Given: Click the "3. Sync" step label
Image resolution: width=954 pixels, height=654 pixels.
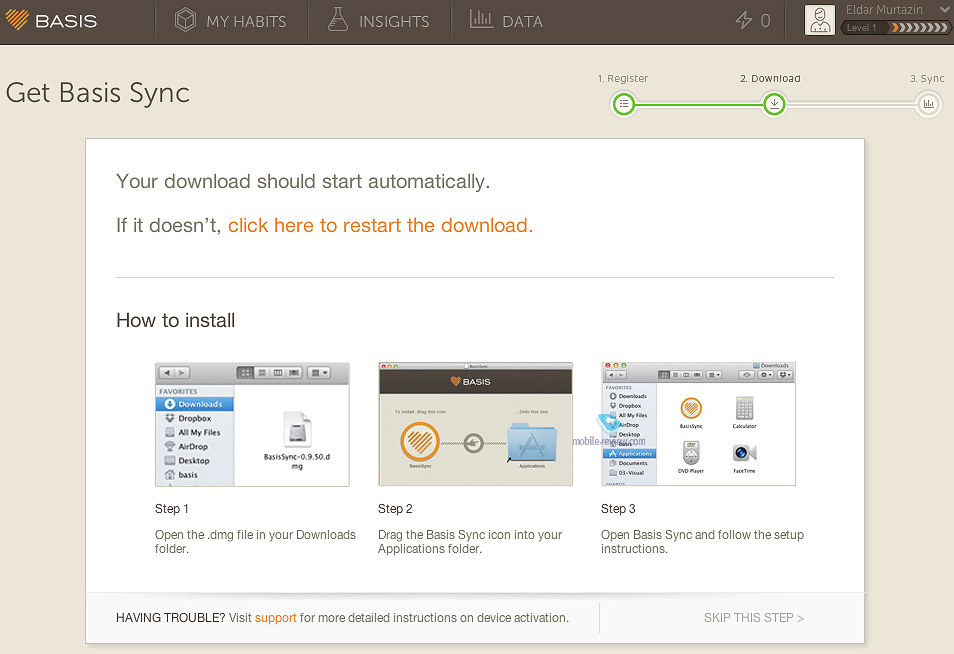Looking at the screenshot, I should [927, 78].
